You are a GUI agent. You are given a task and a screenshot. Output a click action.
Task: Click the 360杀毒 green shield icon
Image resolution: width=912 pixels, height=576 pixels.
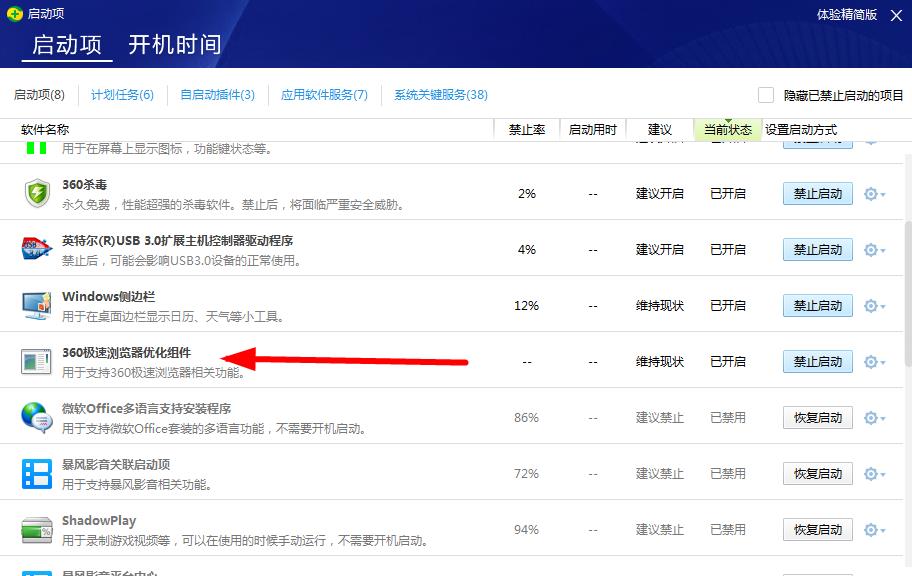tap(37, 193)
